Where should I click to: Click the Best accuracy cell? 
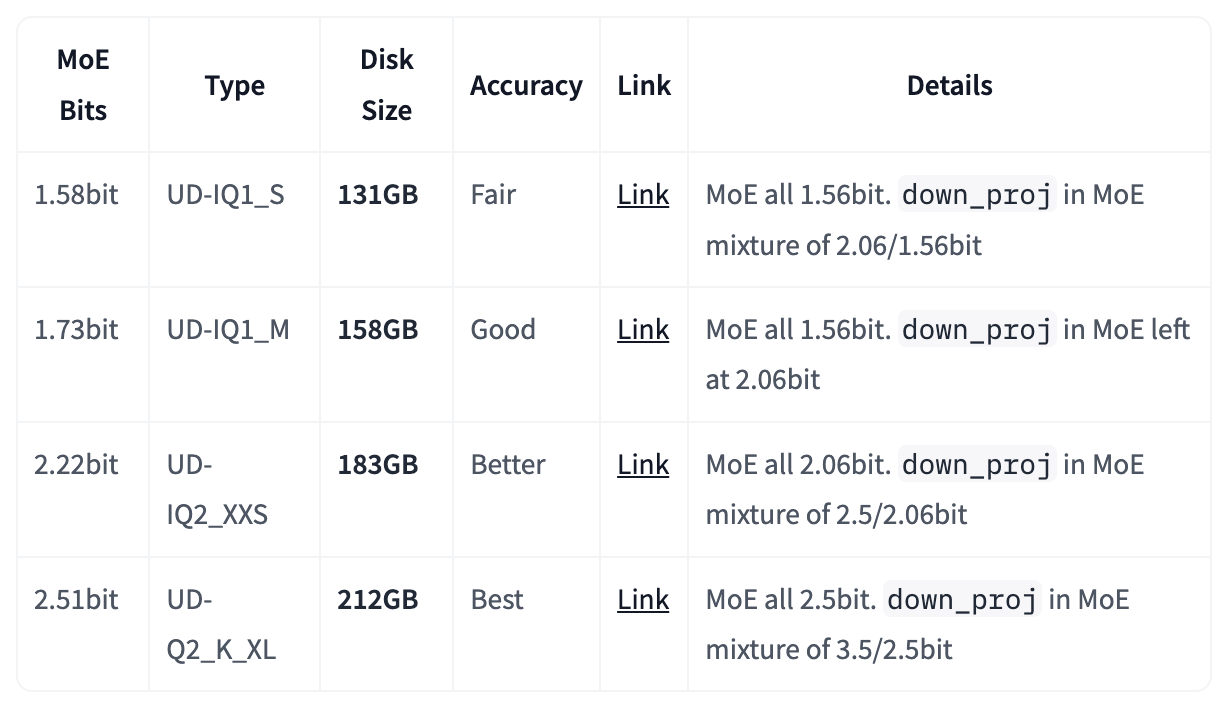[x=497, y=600]
